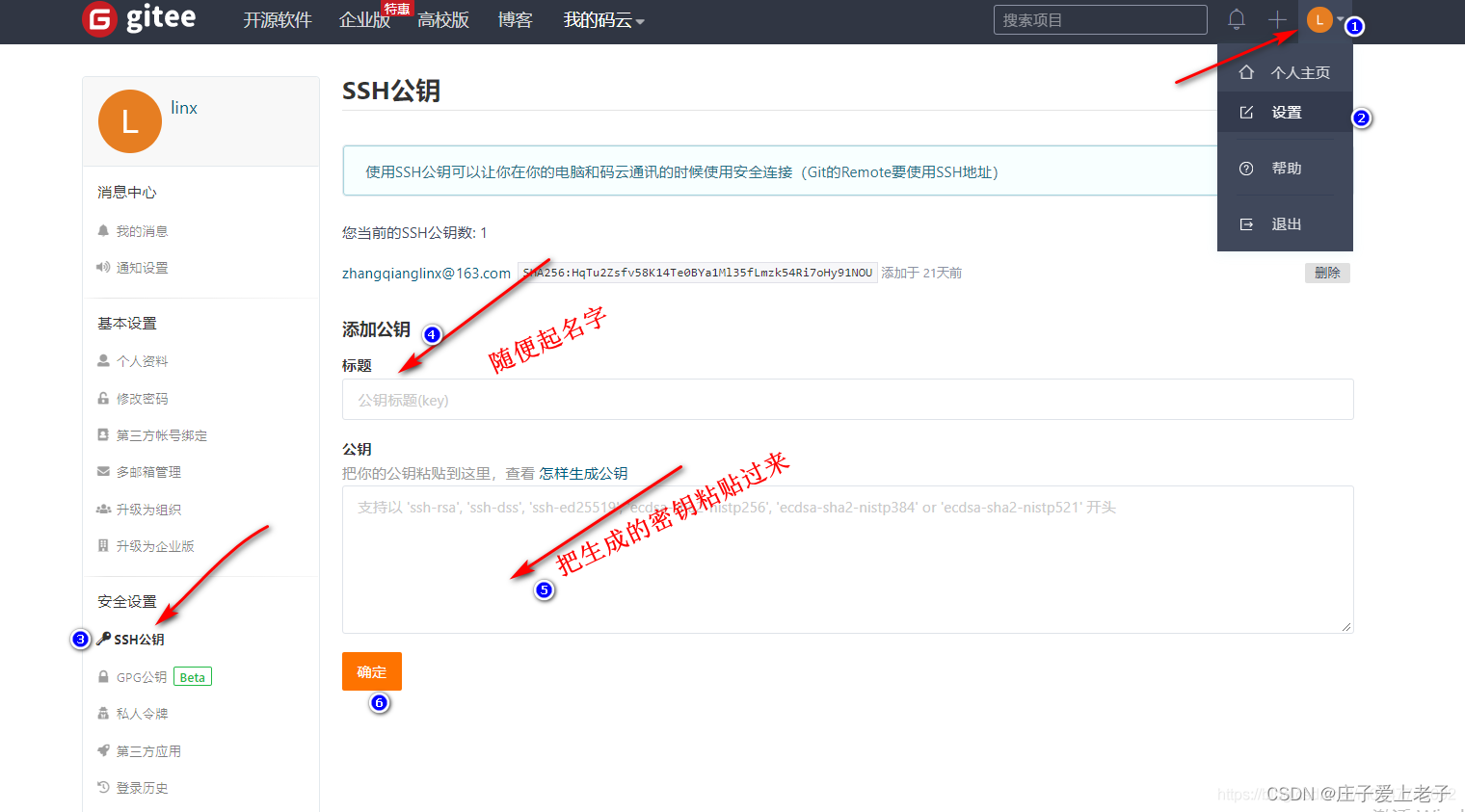The image size is (1465, 812).
Task: Click the lock icon beside 修改密码
Action: click(x=103, y=398)
